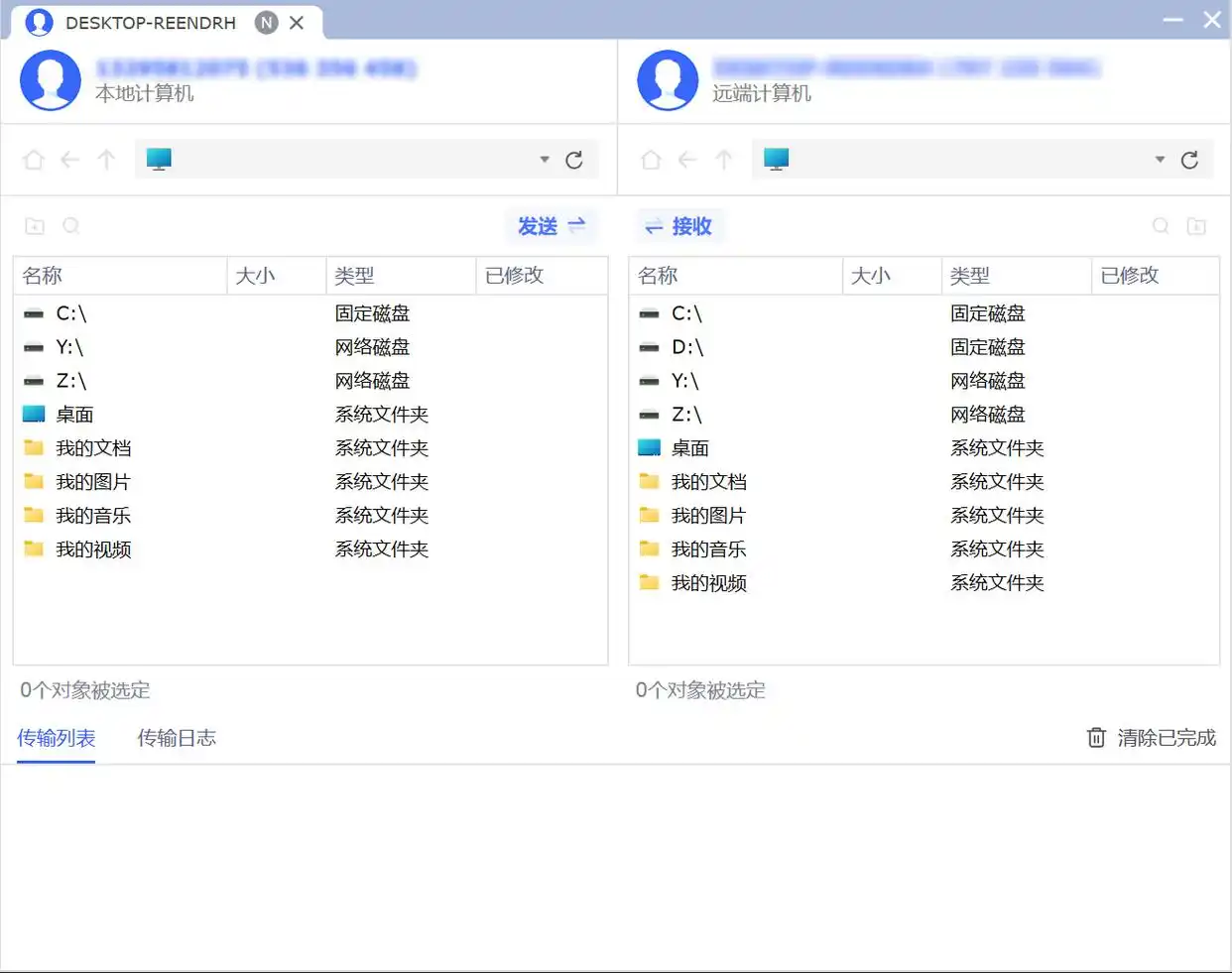Expand the remote path dropdown arrow
Image resolution: width=1232 pixels, height=973 pixels.
(x=1160, y=160)
